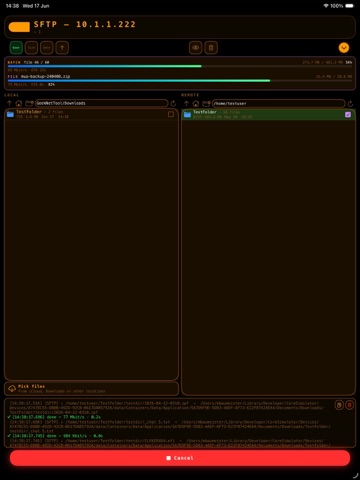
Task: Clear the log with red trash icon
Action: coord(350,405)
